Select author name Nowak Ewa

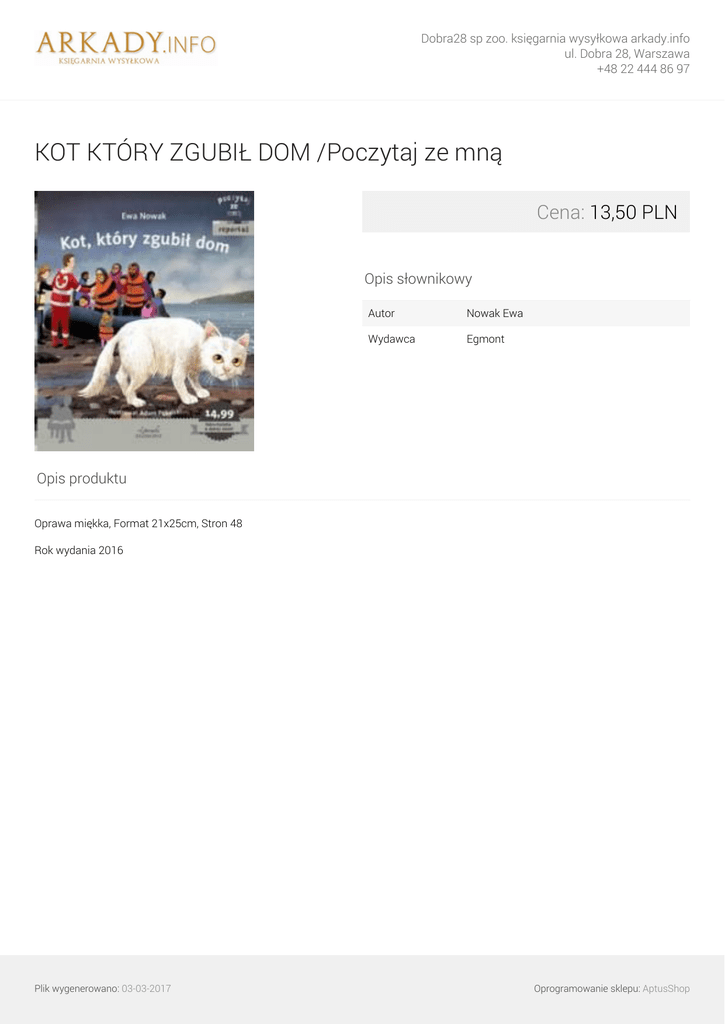point(494,313)
